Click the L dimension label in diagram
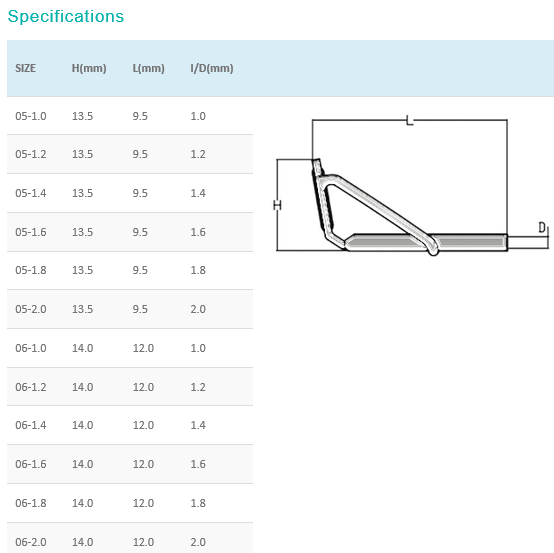Screen dimensions: 554x553 [x=409, y=120]
